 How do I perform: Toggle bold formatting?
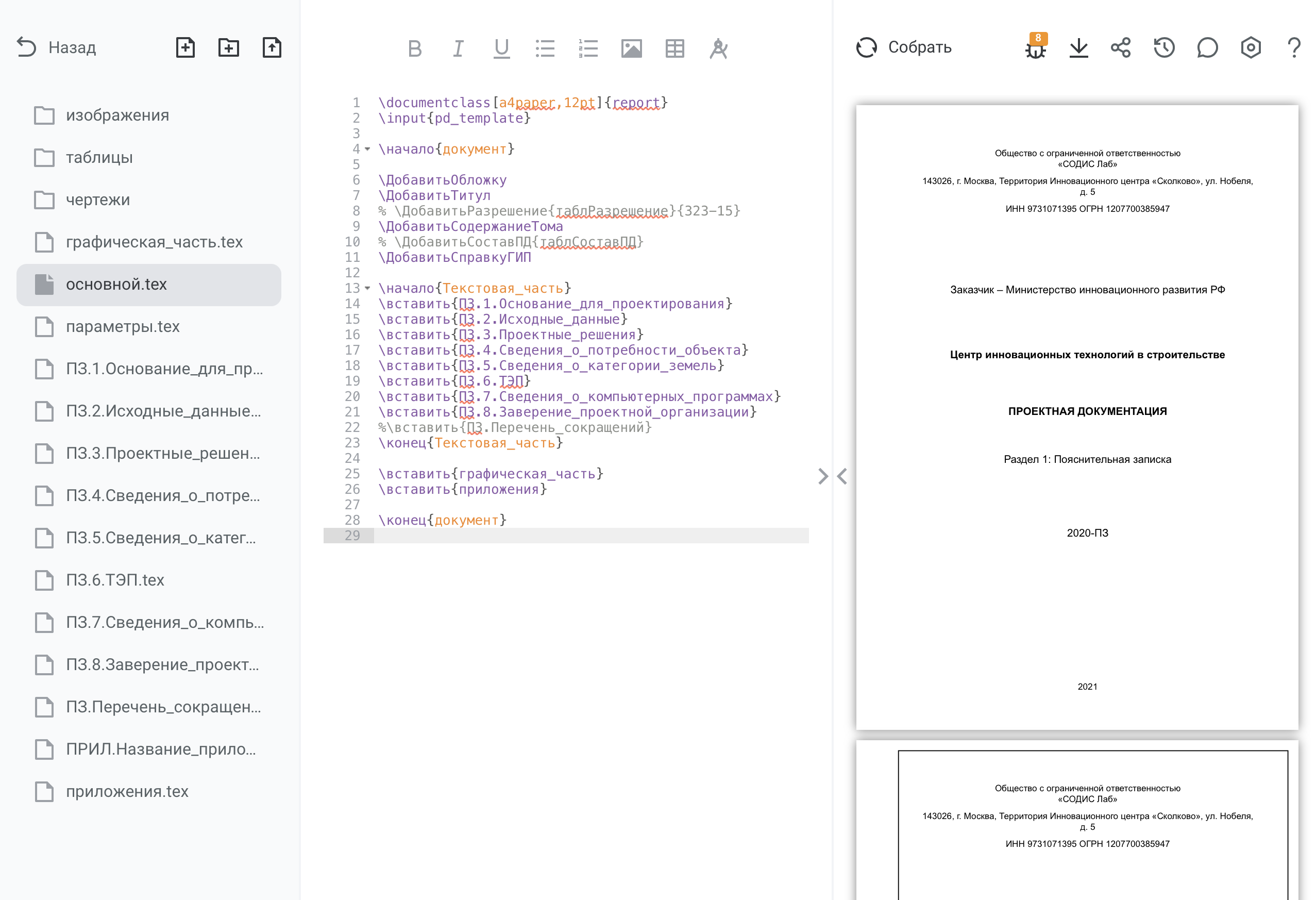point(414,48)
